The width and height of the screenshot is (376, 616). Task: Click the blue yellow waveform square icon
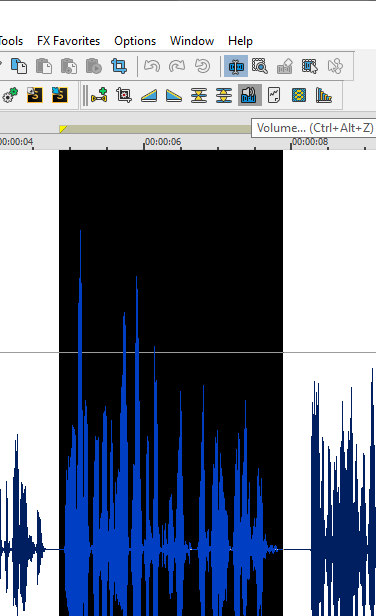(299, 95)
